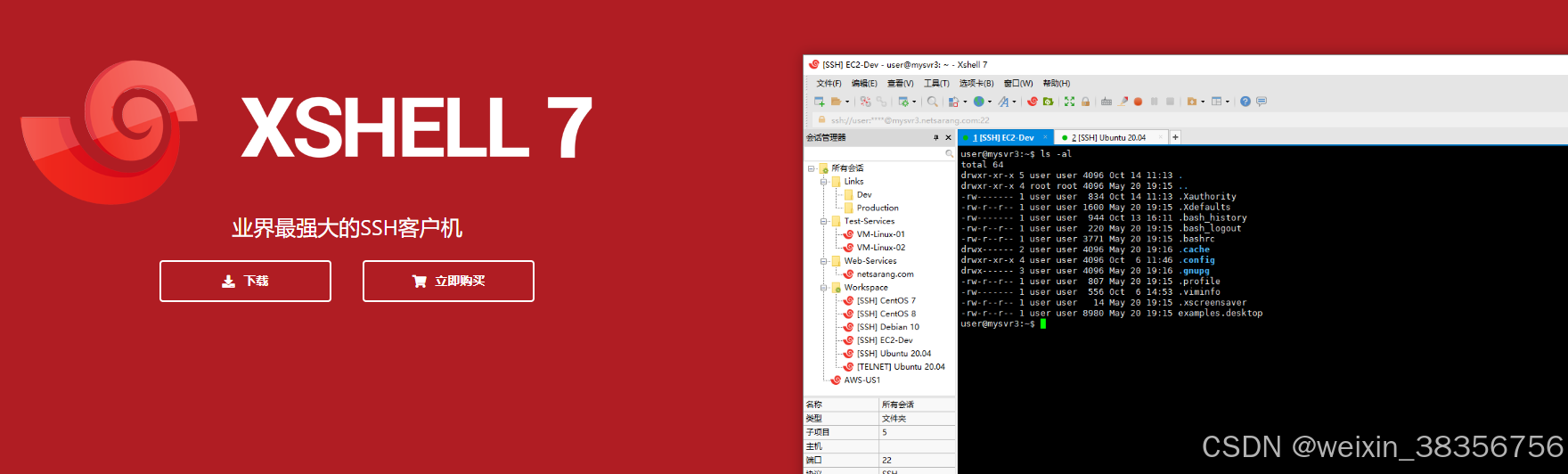Open the 工具(T) menu
This screenshot has width=1568, height=474.
[x=936, y=83]
